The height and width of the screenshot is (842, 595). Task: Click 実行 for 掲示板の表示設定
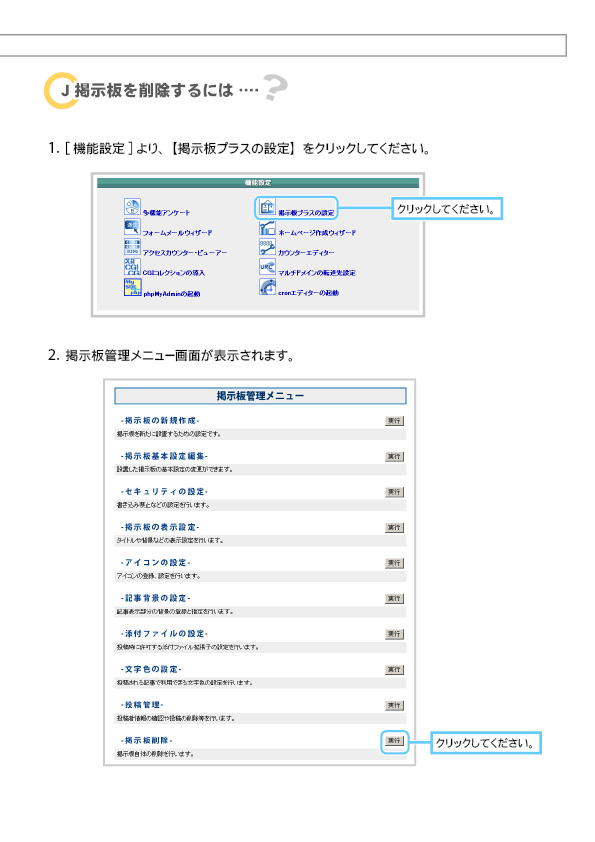[x=394, y=527]
